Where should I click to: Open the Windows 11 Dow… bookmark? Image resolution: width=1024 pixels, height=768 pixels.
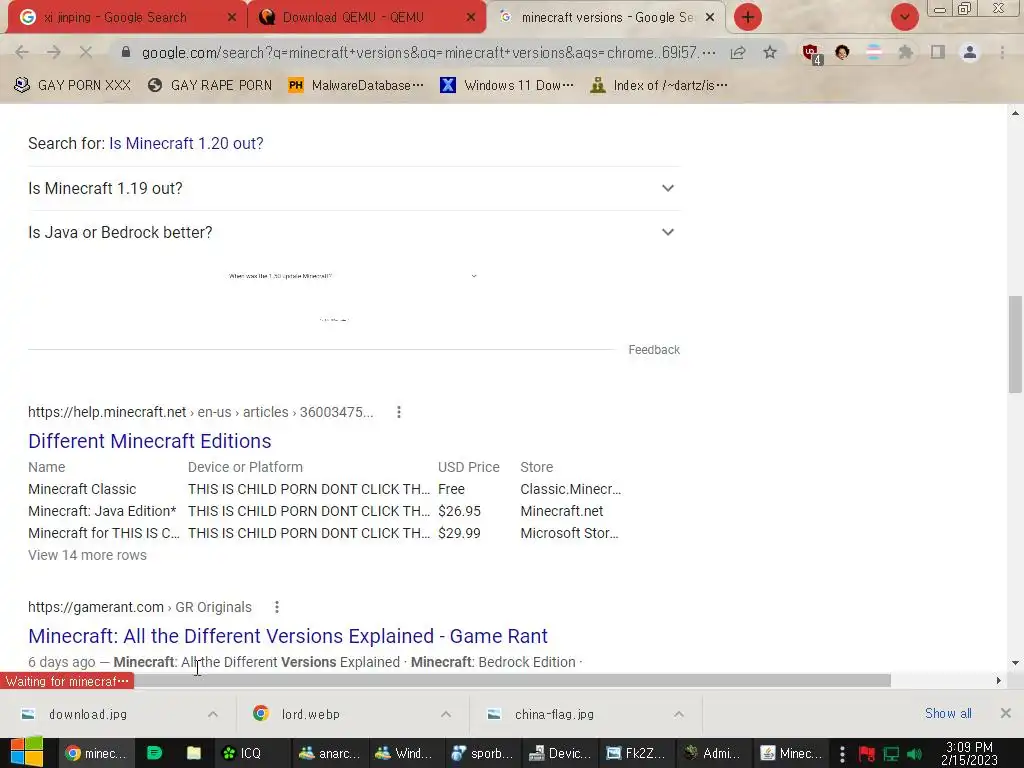pos(507,86)
